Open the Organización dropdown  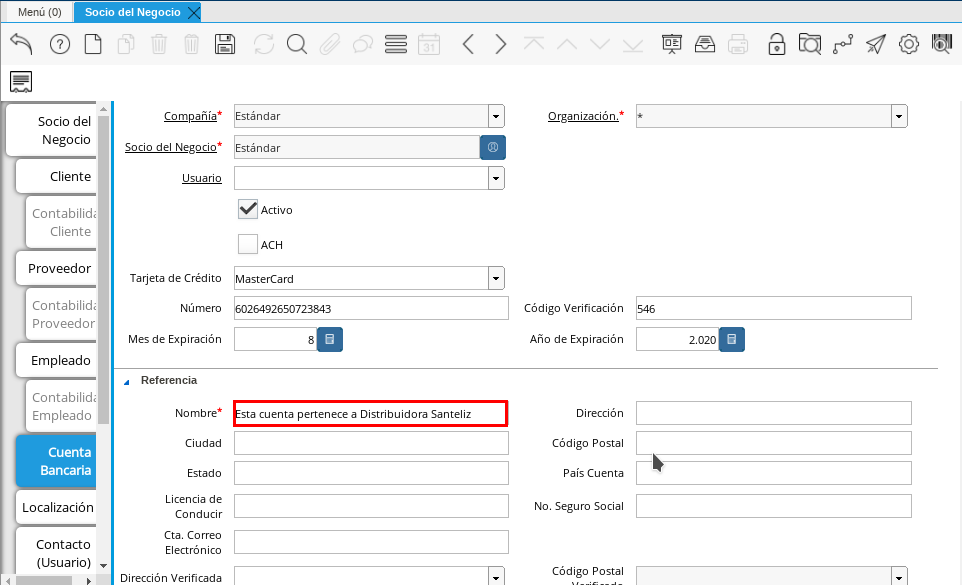pyautogui.click(x=899, y=116)
